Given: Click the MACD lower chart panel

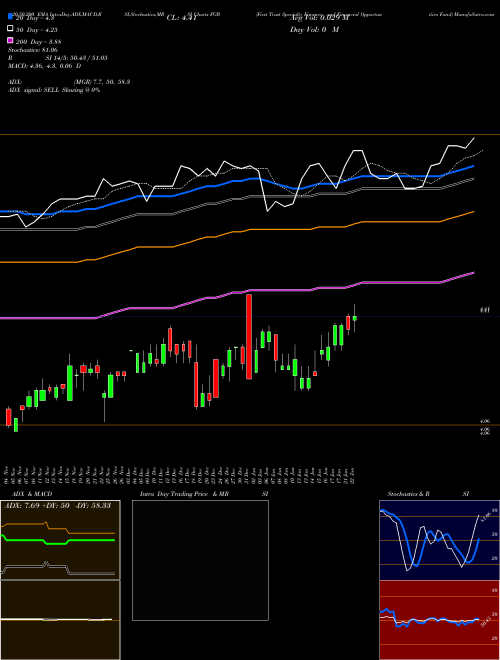Looking at the screenshot, I should click(x=60, y=620).
